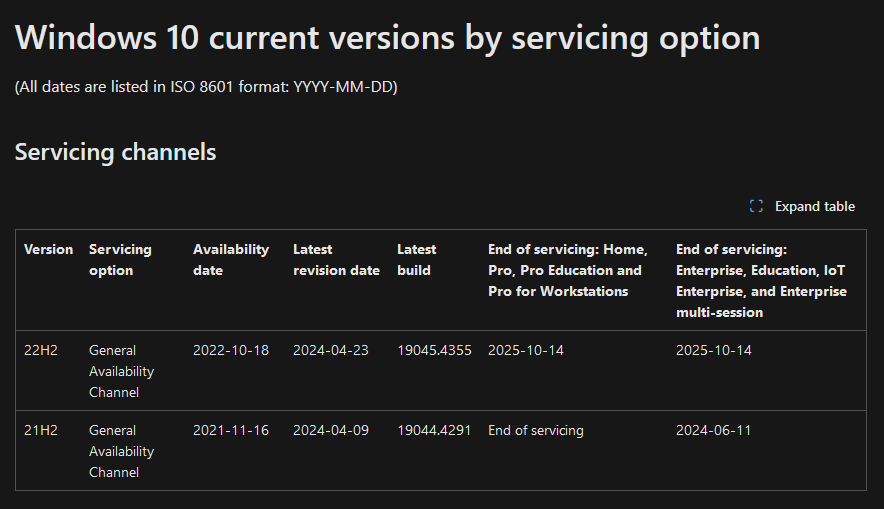Click the Latest revision date header

[x=336, y=260]
